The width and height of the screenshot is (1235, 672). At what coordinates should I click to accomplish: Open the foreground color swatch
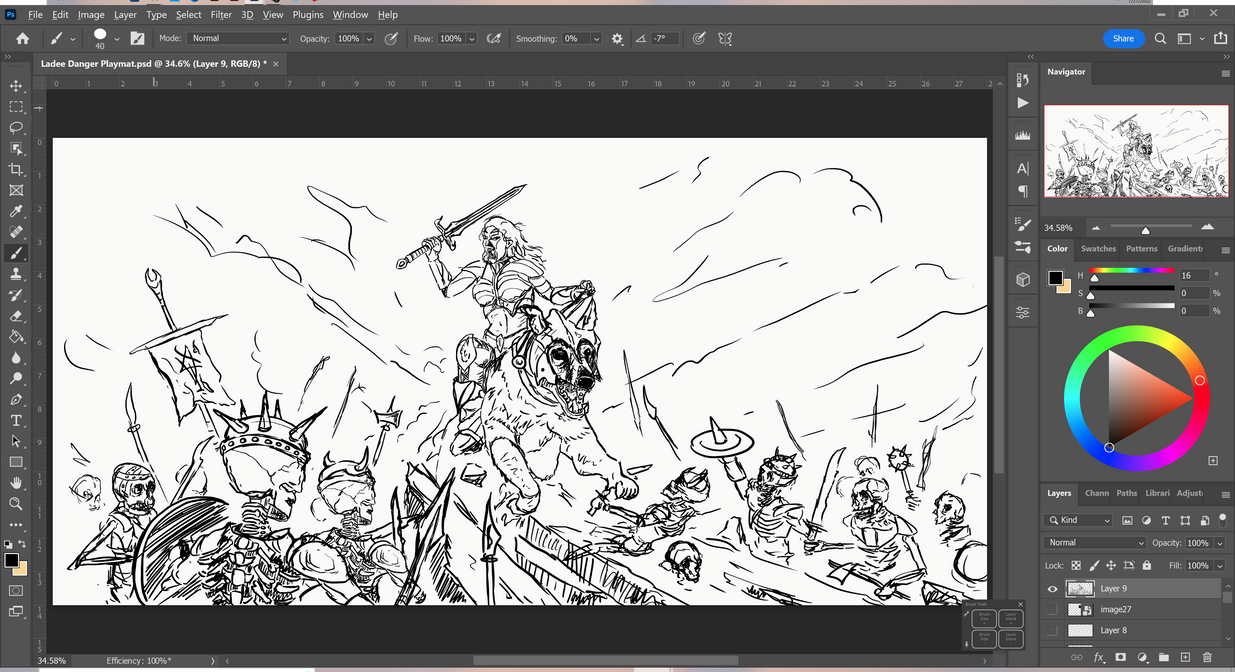click(10, 560)
